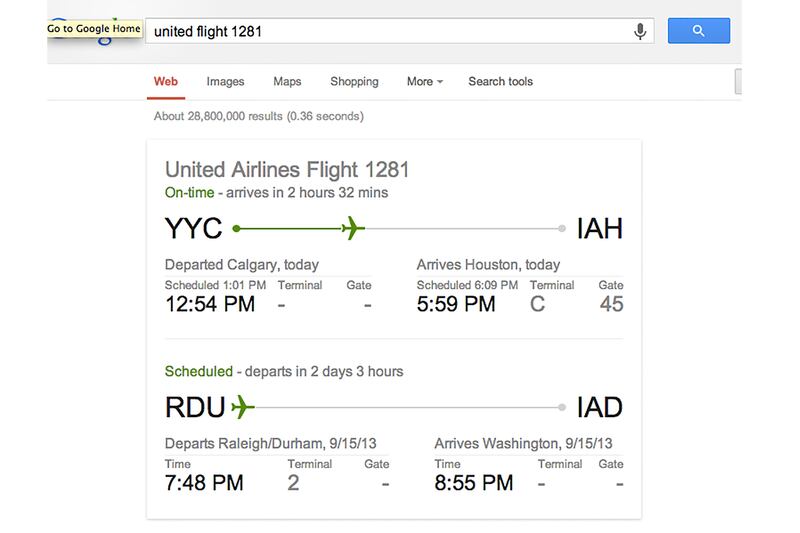Viewport: 800px width, 533px height.
Task: Click the partially visible button at right edge
Action: tap(738, 82)
